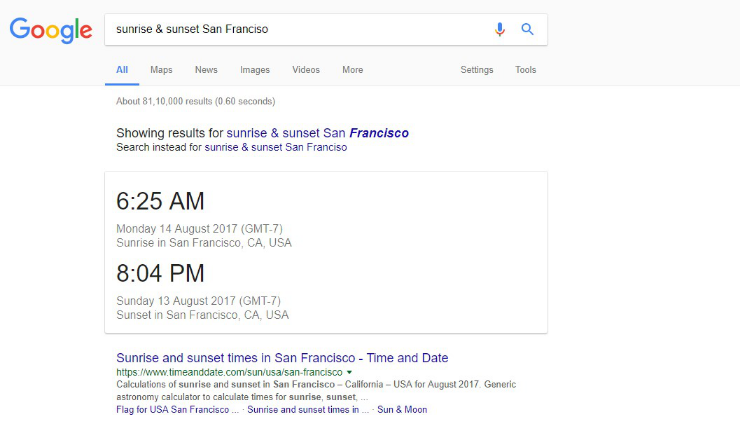Click the microphone voice search icon
740x433 pixels.
coord(499,29)
